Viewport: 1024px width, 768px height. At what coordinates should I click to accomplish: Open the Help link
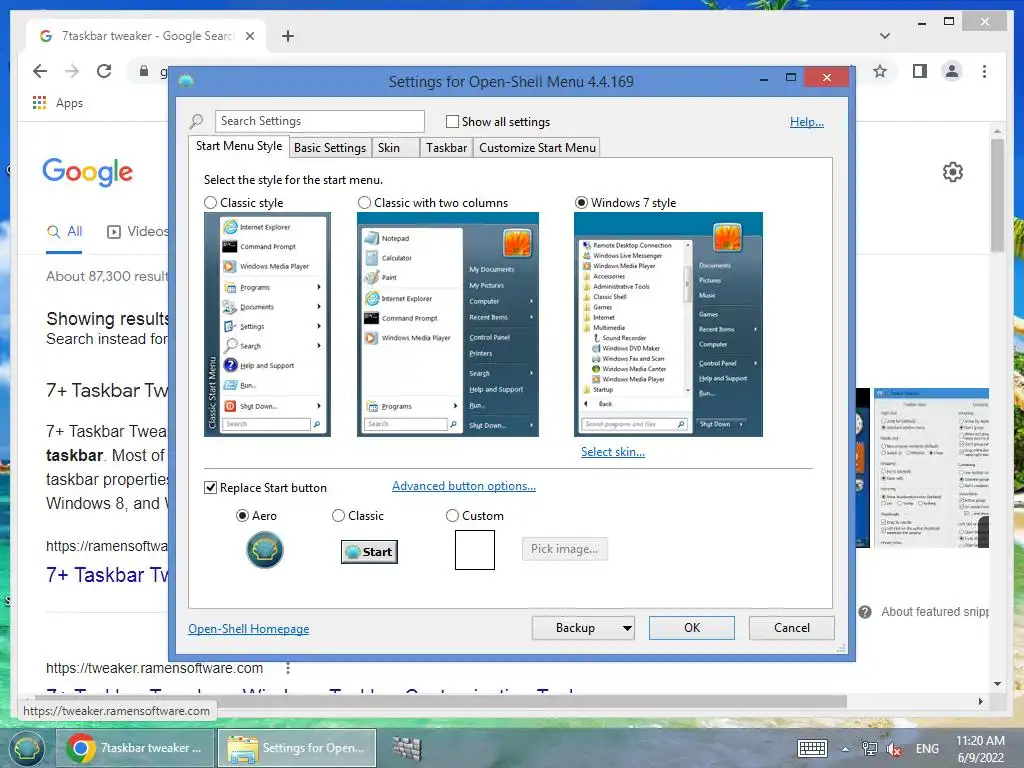point(807,121)
